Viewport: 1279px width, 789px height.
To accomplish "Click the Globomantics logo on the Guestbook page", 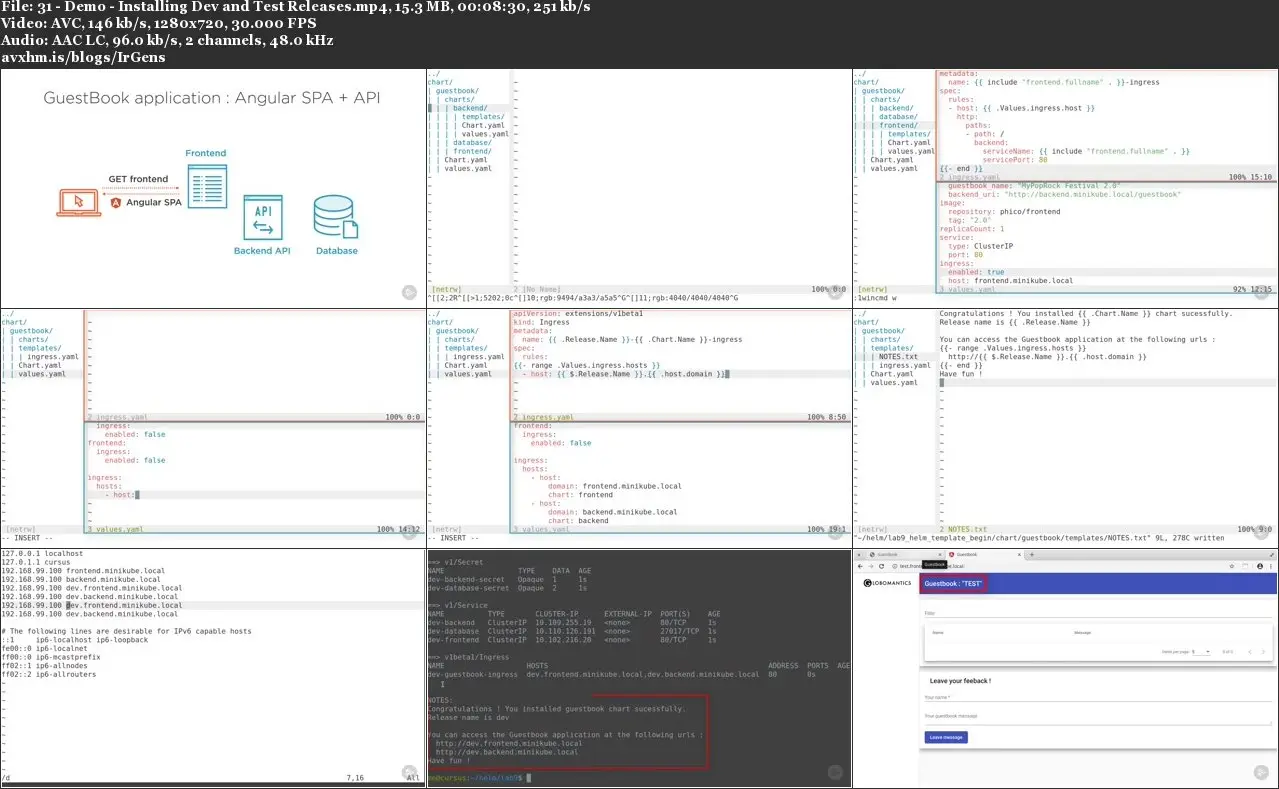I will 887,583.
